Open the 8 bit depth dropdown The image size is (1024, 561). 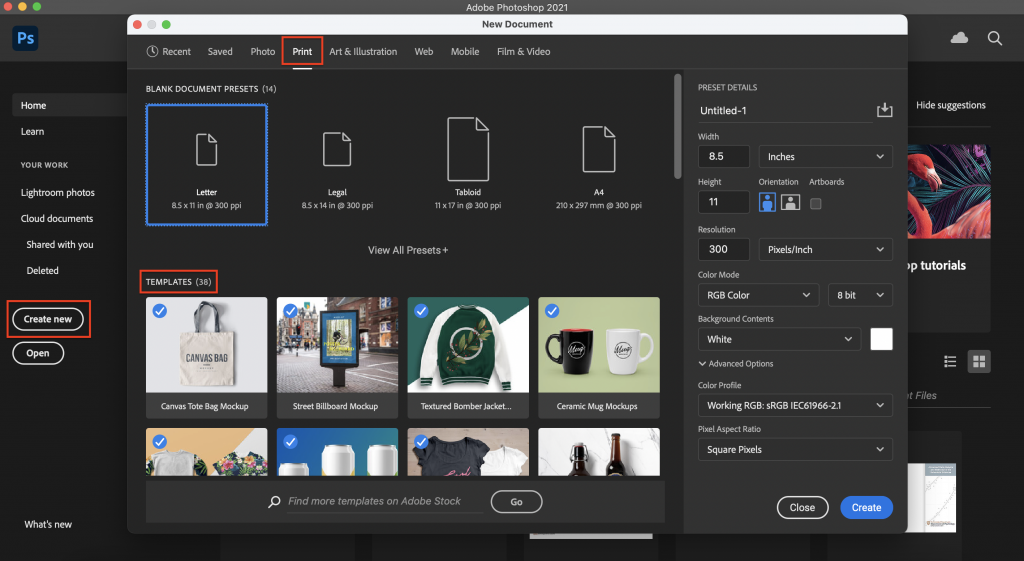(860, 295)
